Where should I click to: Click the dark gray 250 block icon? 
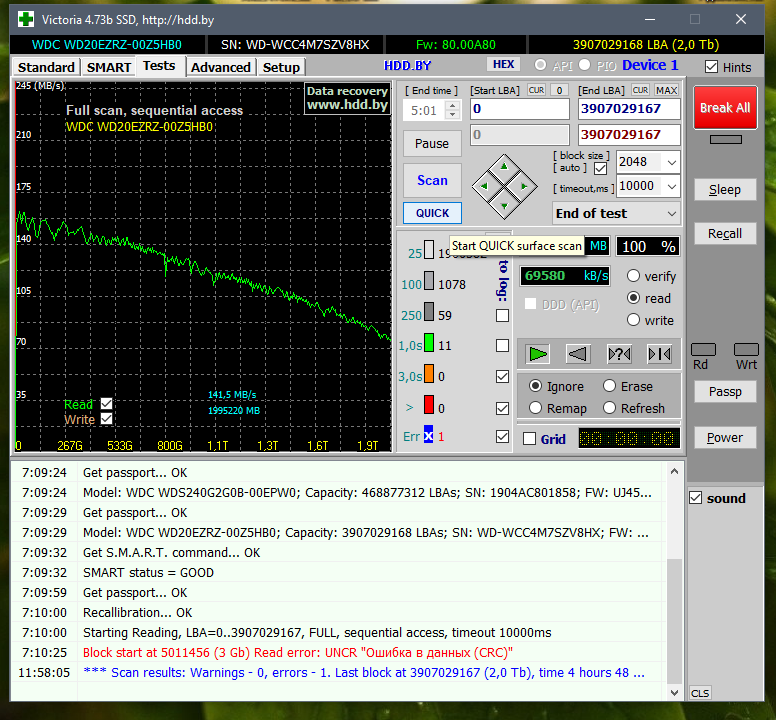click(429, 312)
